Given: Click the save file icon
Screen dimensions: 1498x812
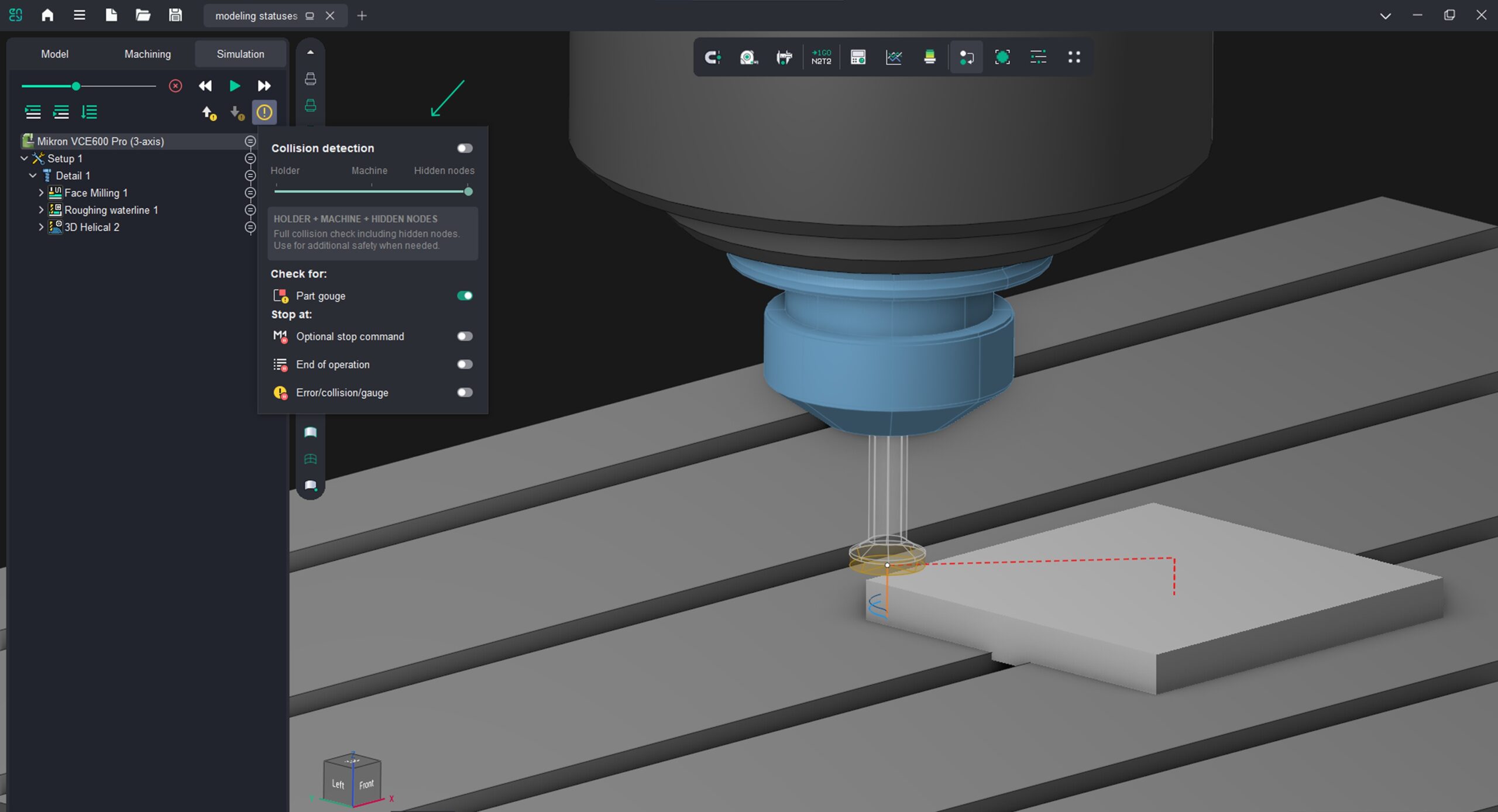Looking at the screenshot, I should click(175, 15).
